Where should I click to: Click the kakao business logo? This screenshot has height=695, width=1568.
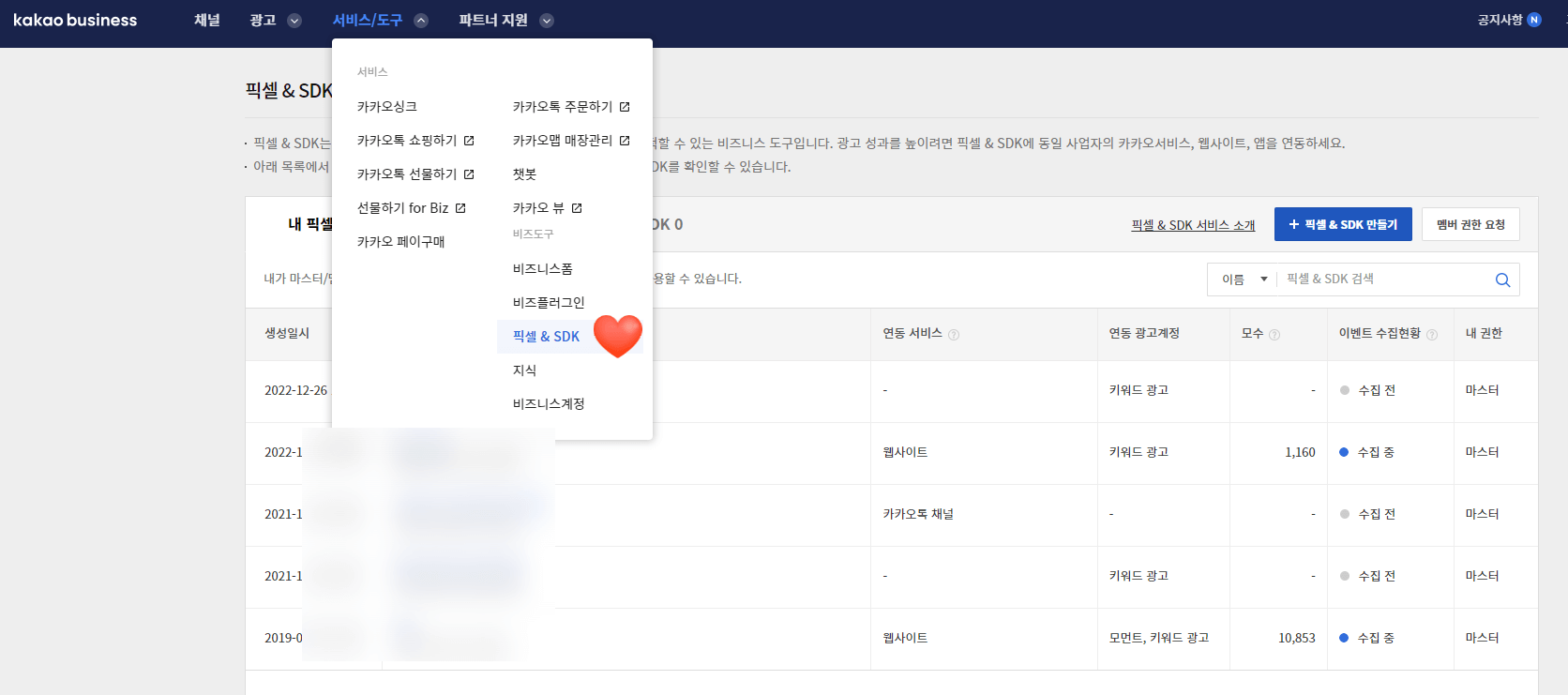(x=75, y=20)
